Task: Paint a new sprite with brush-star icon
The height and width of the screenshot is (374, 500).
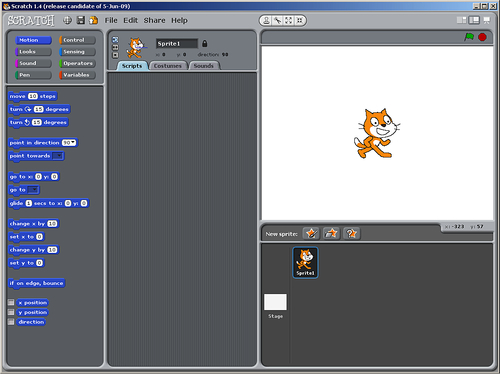Action: click(311, 233)
